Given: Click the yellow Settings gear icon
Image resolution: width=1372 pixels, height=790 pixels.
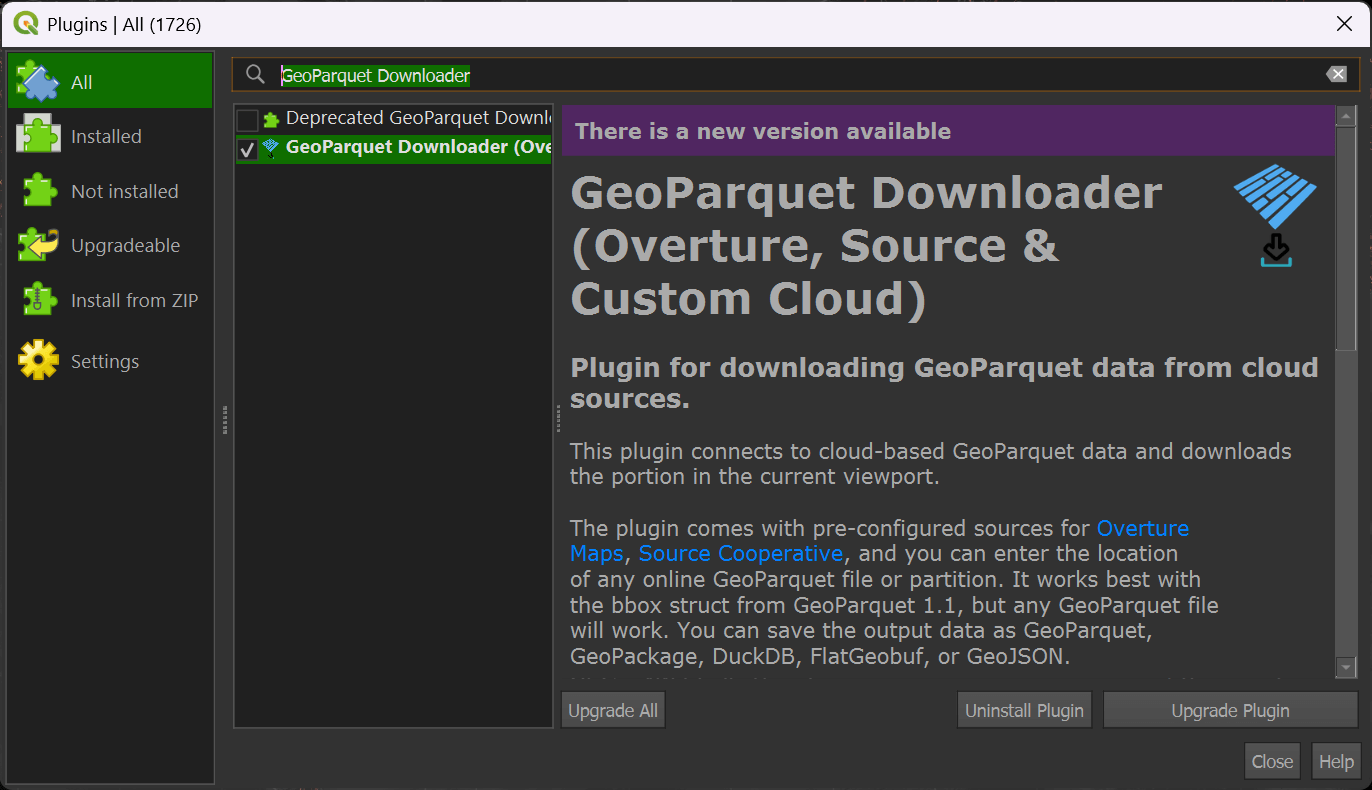Looking at the screenshot, I should click(38, 361).
